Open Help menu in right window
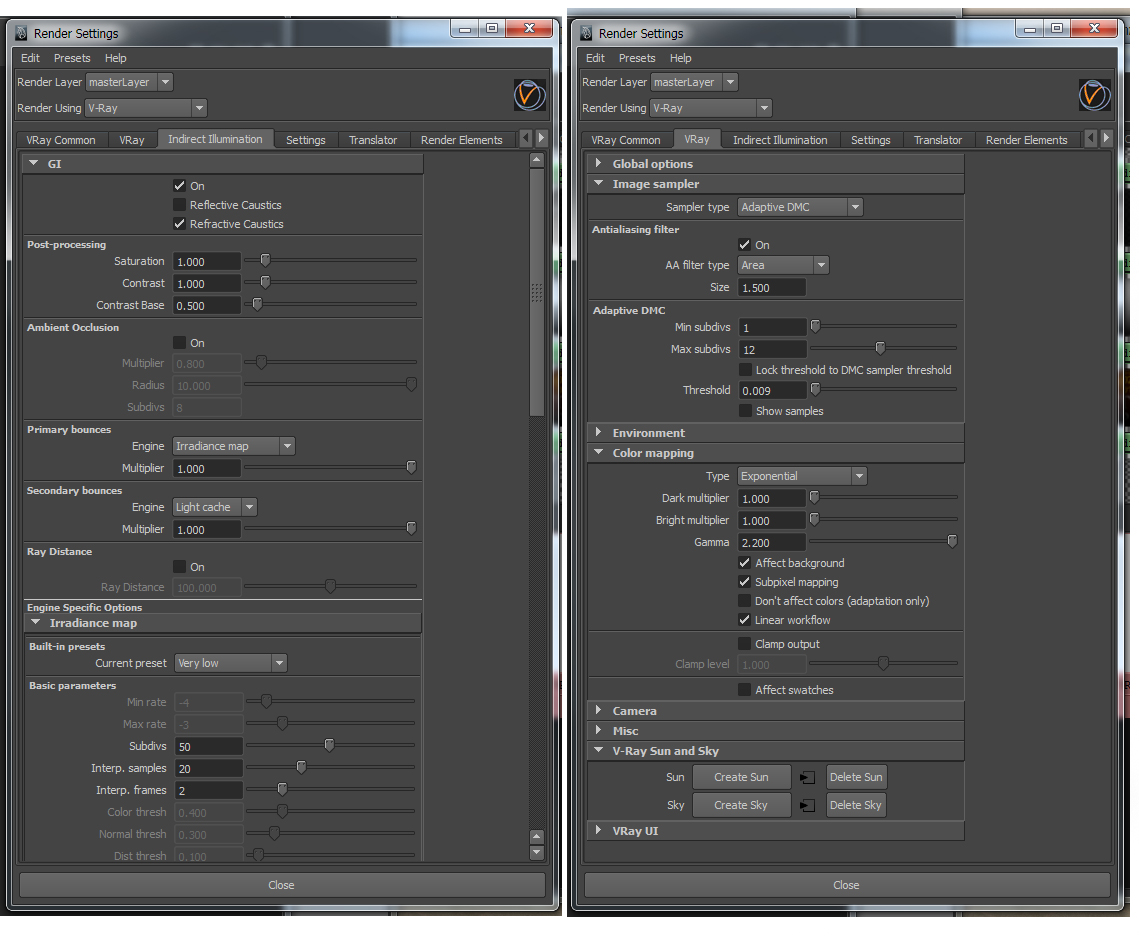Viewport: 1139px width, 936px height. coord(681,58)
